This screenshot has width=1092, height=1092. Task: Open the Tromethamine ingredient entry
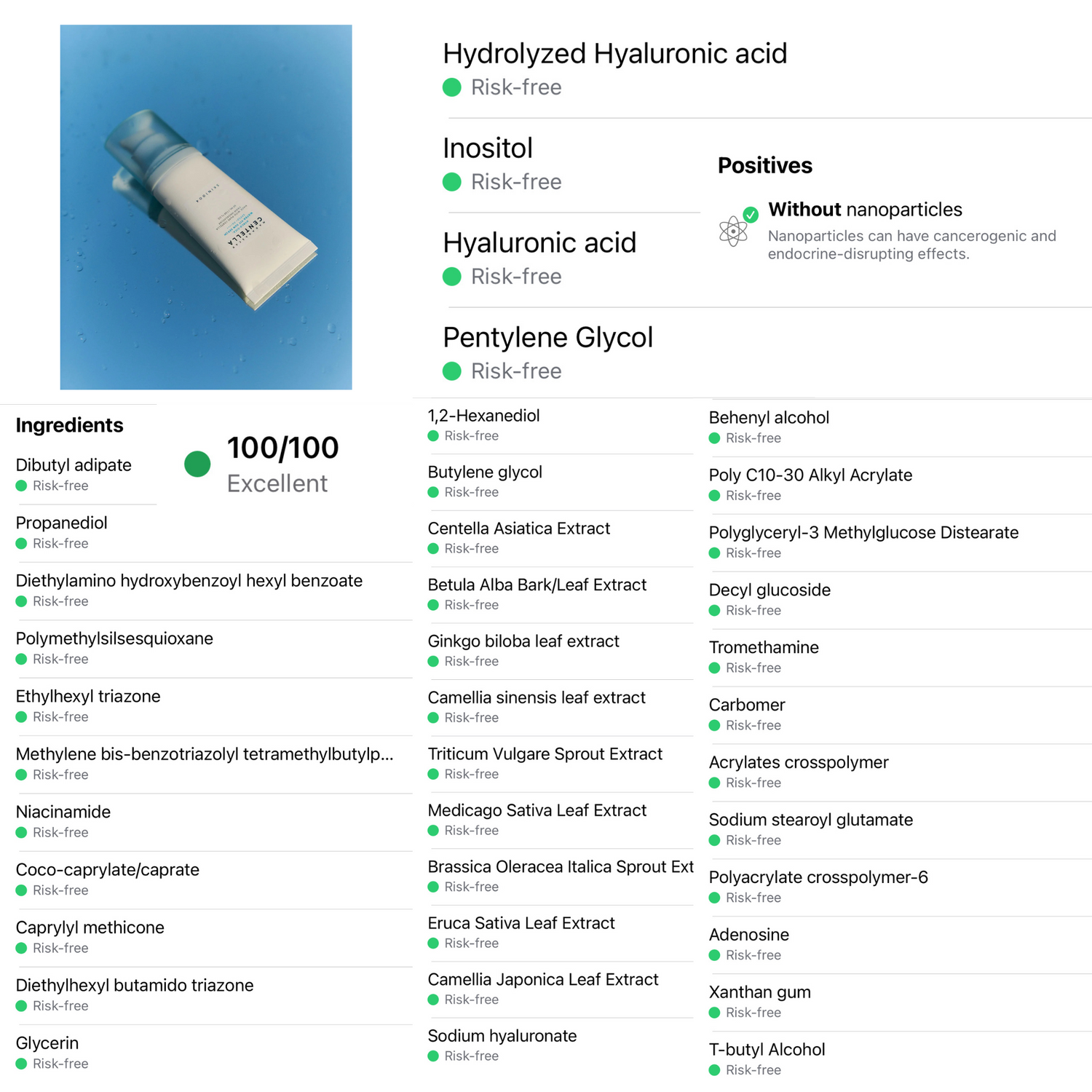point(764,648)
